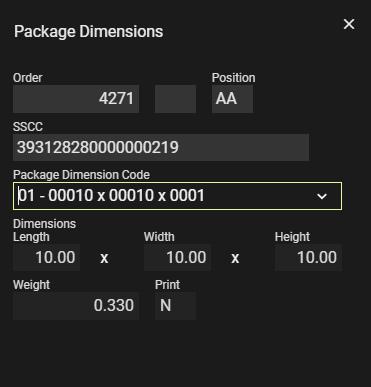Screen dimensions: 371x387
Task: Click into the SSCC number field
Action: pos(161,147)
